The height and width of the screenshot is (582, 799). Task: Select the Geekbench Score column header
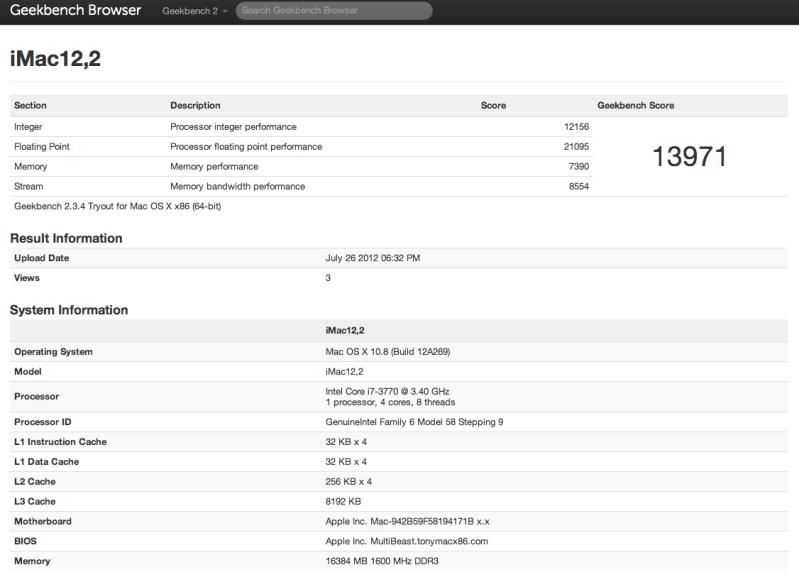(635, 105)
